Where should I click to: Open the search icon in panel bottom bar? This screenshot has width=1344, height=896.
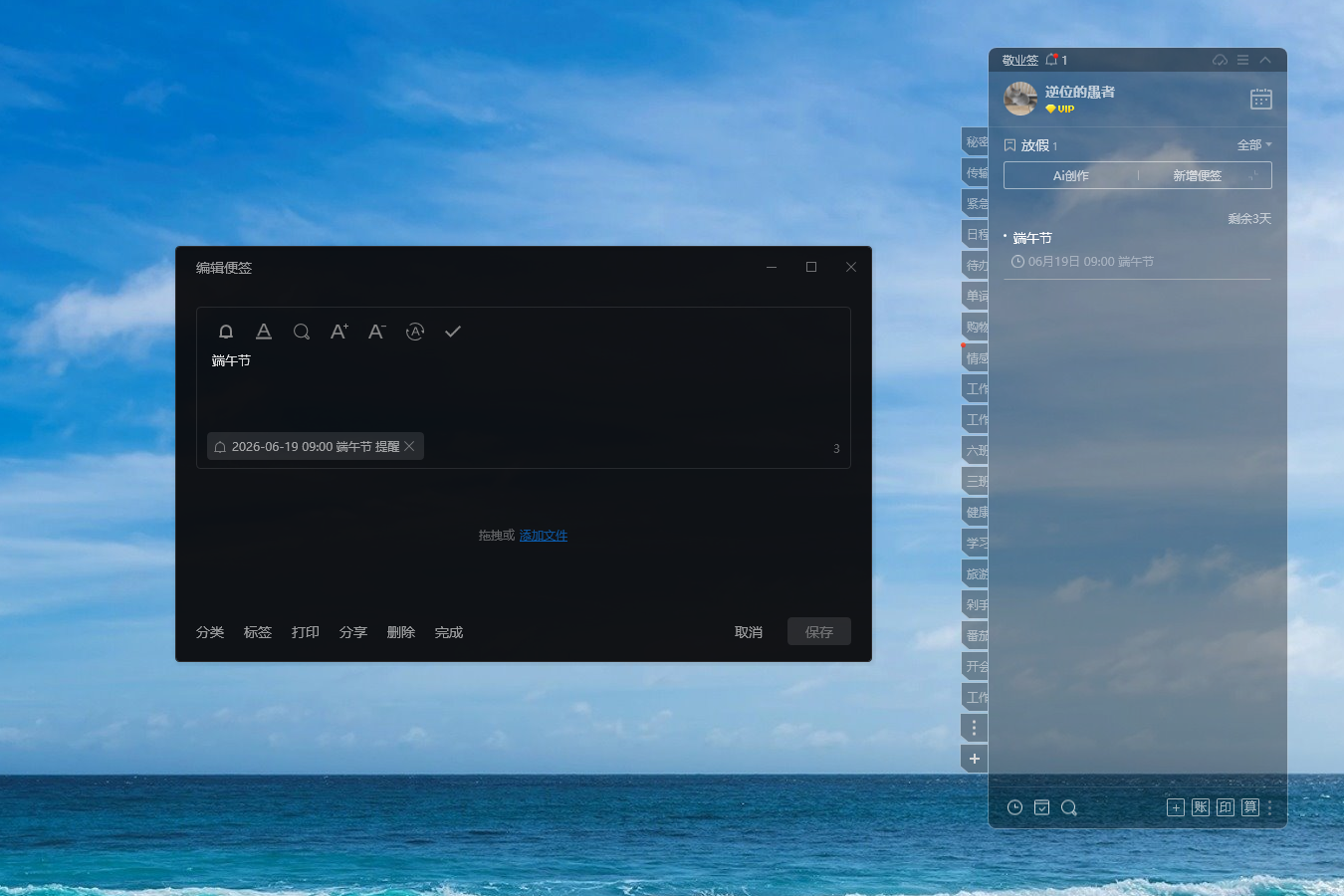coord(1069,807)
